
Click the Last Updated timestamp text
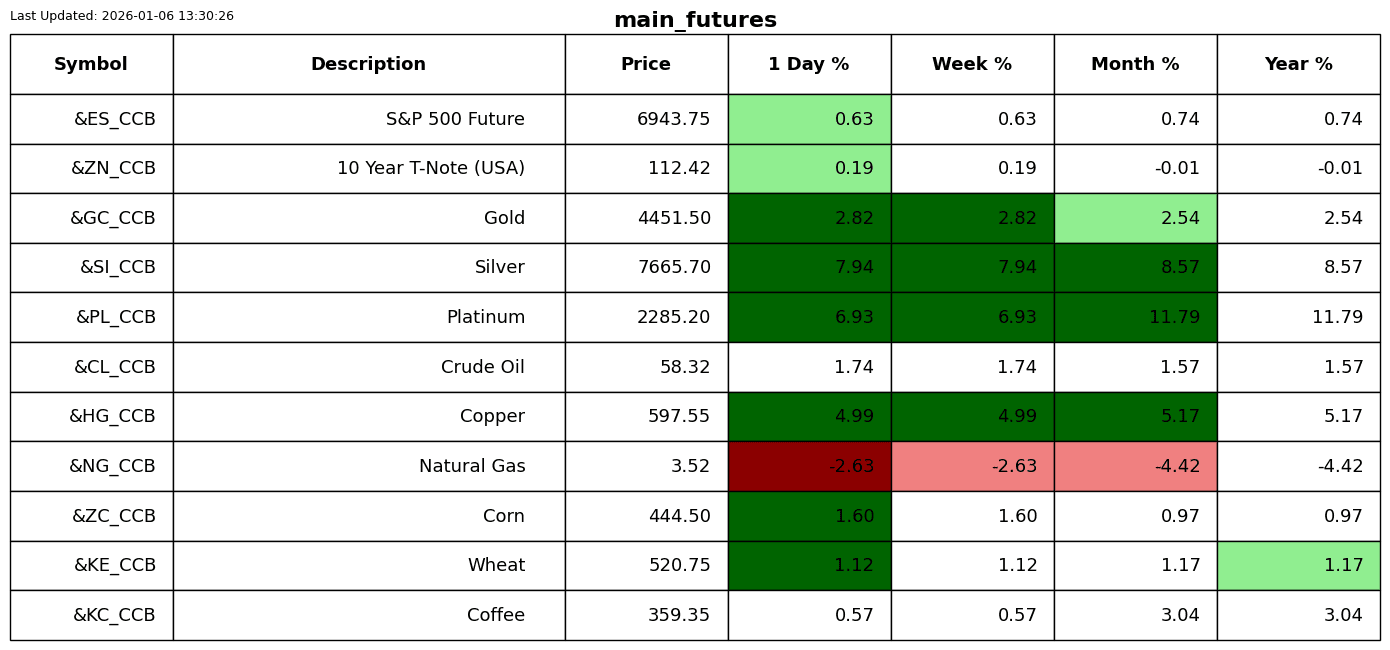click(122, 16)
